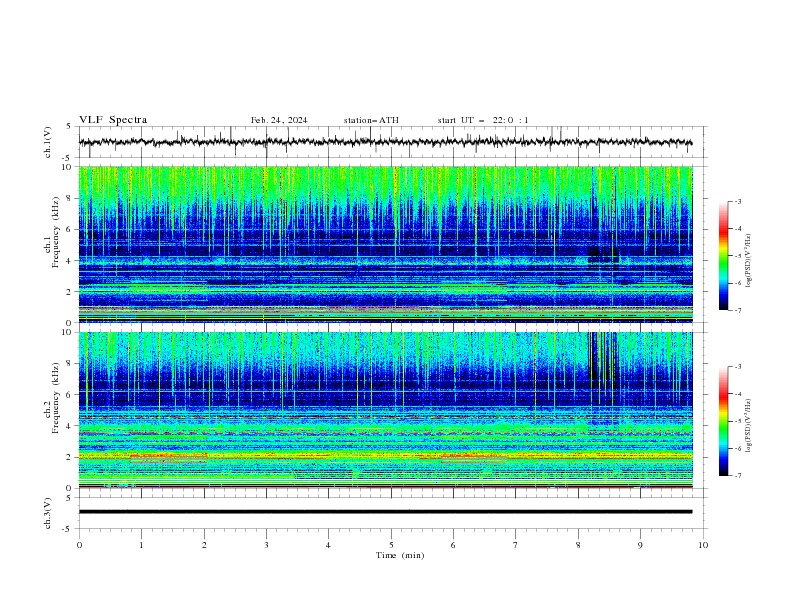This screenshot has height=612, width=792.
Task: Click the ch.1 colorbar "log(PSD)(V²/Hz)" label
Action: (x=748, y=261)
